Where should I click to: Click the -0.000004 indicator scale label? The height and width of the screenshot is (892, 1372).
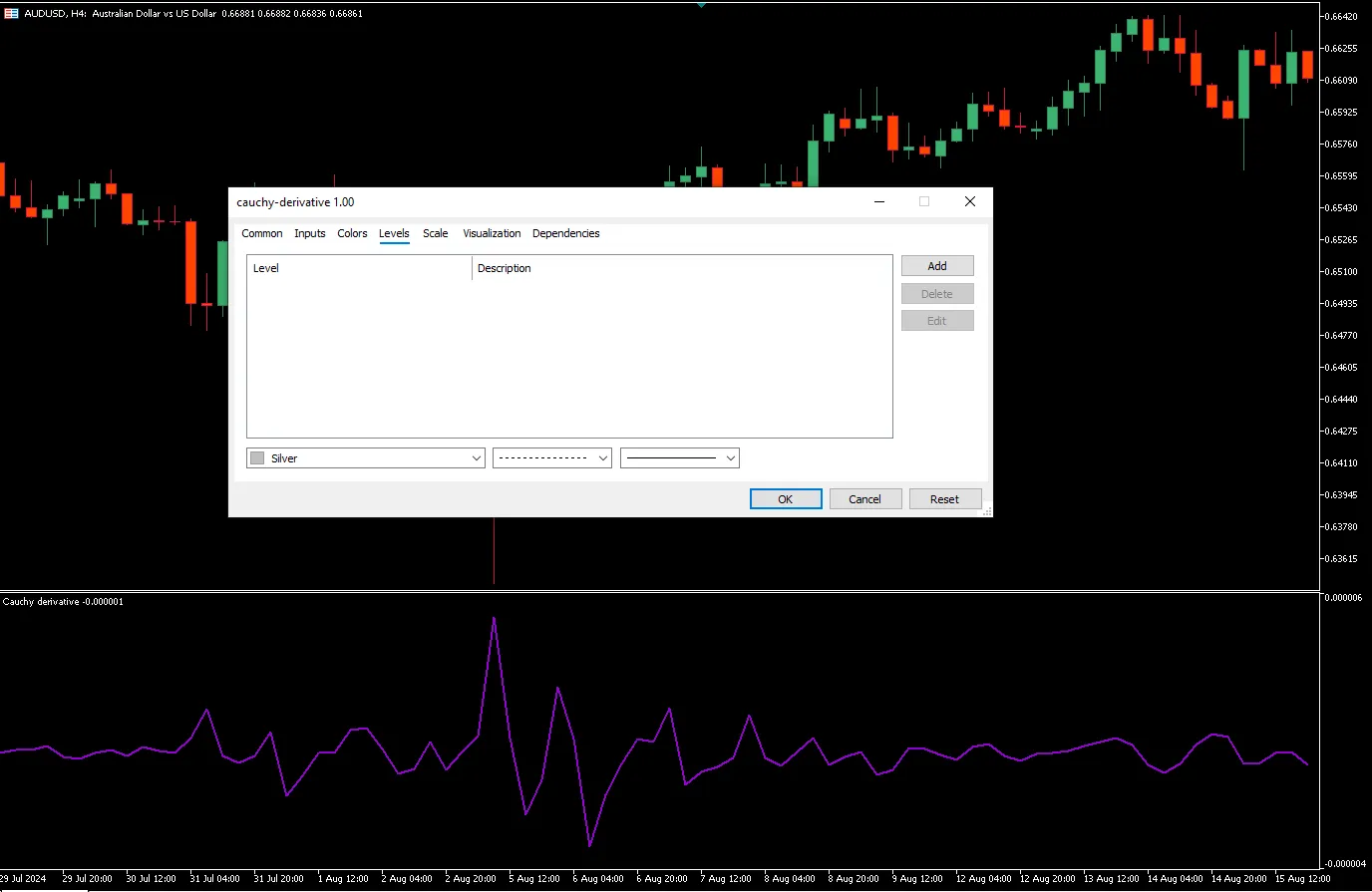point(1343,864)
